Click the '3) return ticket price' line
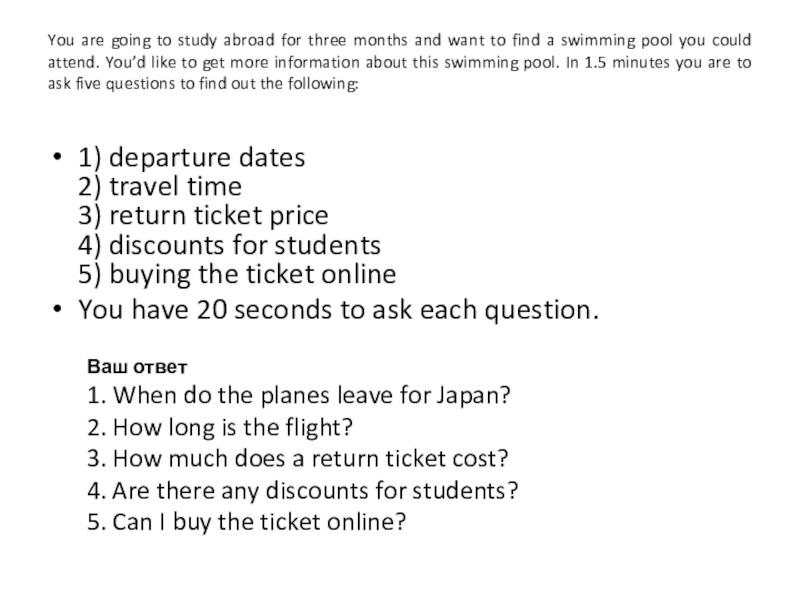Screen dimensions: 800x600 [203, 216]
